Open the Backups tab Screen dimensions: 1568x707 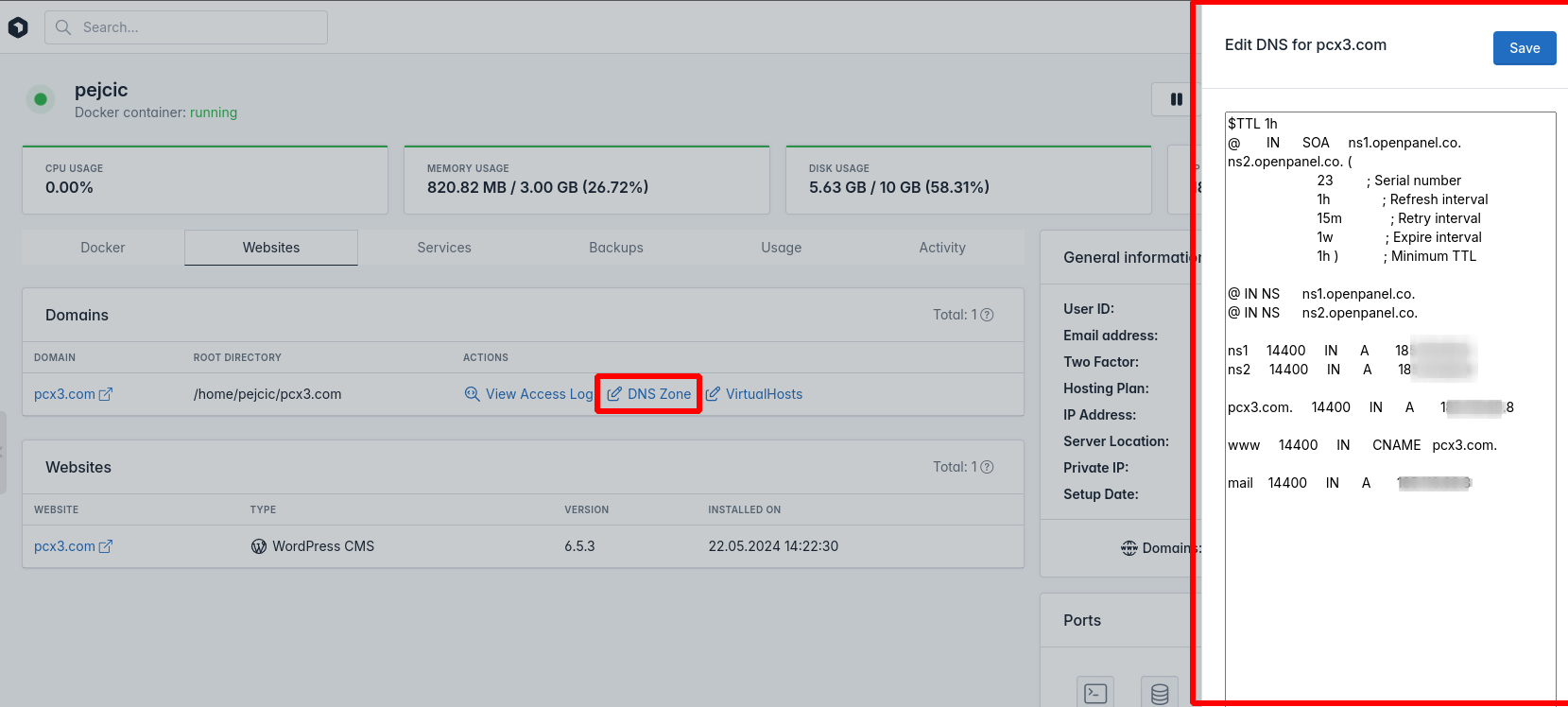pos(615,248)
